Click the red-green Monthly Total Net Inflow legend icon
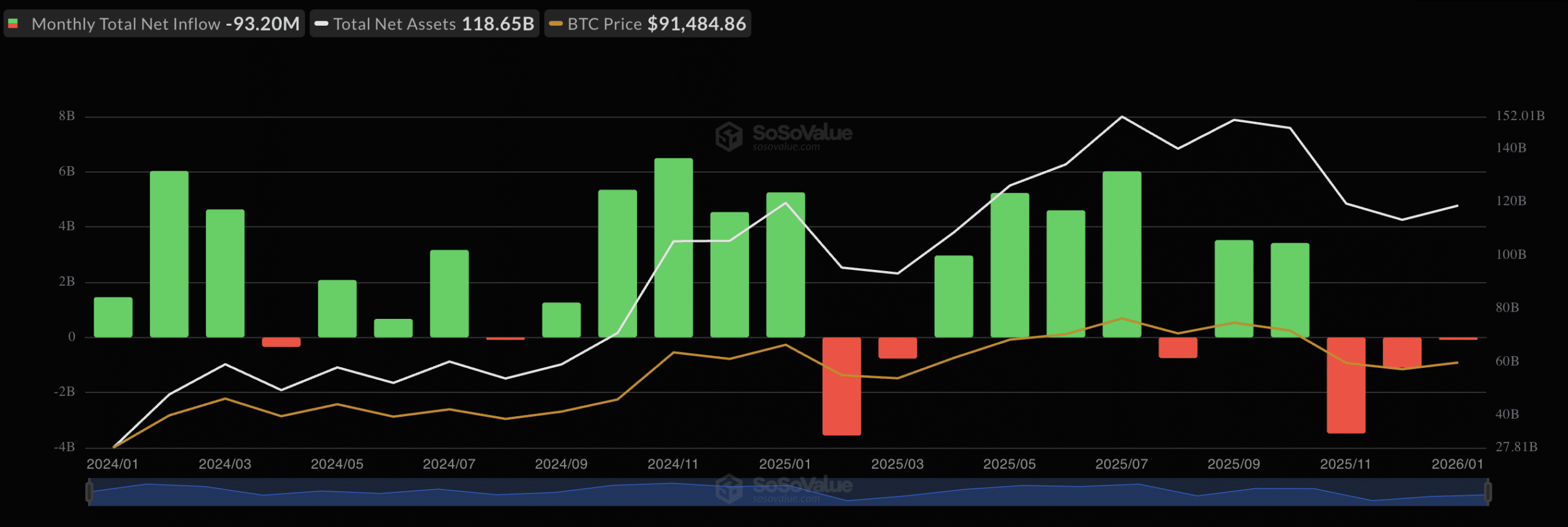Screen dimensions: 1568x527 tap(13, 24)
